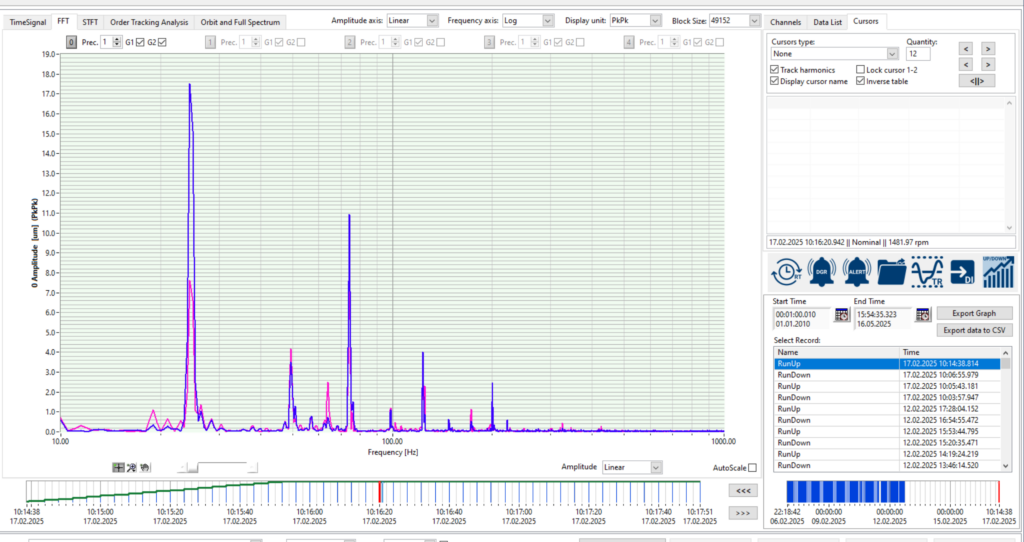Open Order Tracking Analysis tab
Screen dimensions: 1024x542
pos(149,22)
